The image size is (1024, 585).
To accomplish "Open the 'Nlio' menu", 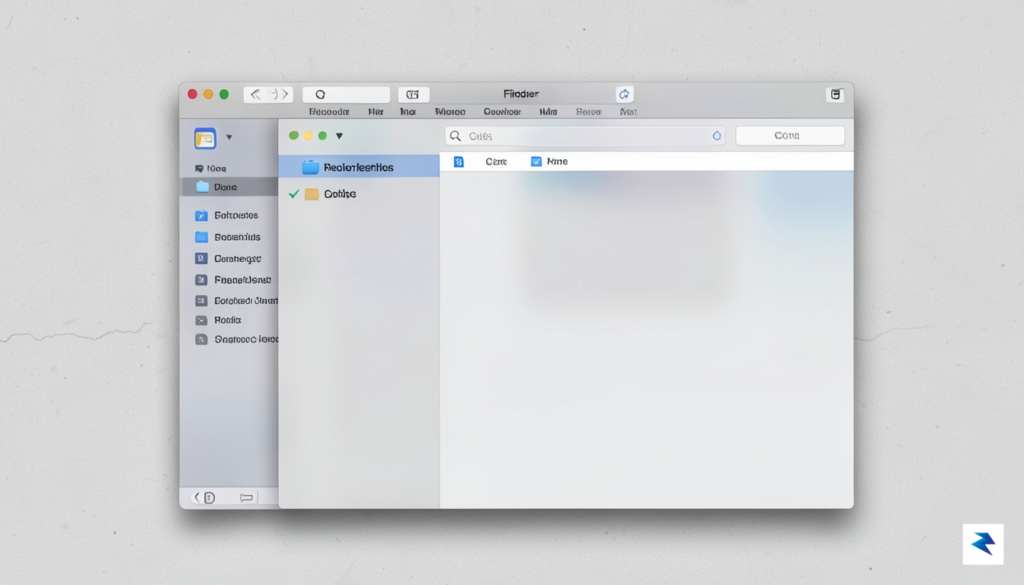I will tap(549, 112).
